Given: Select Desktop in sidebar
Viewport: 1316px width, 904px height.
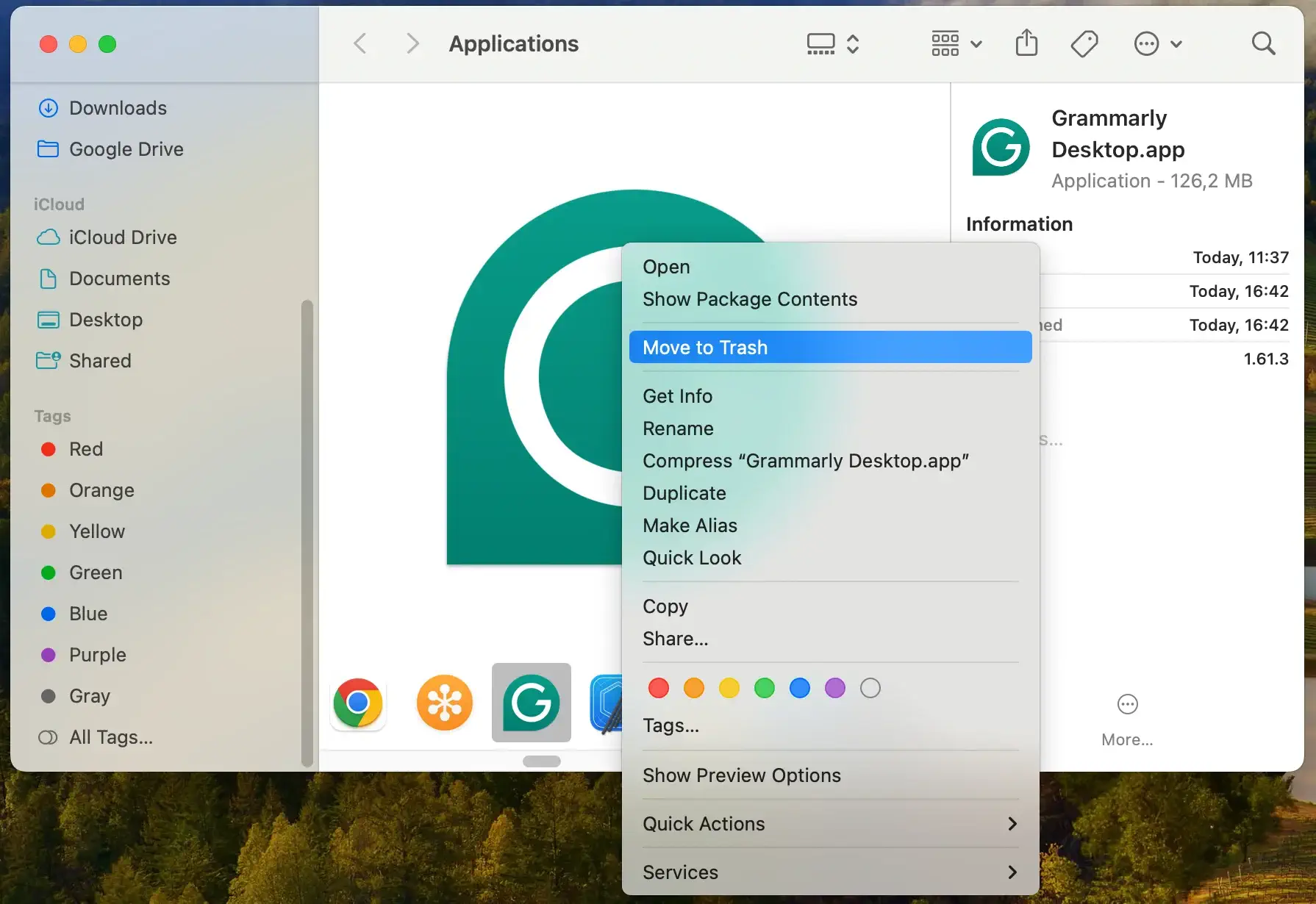Looking at the screenshot, I should (90, 320).
